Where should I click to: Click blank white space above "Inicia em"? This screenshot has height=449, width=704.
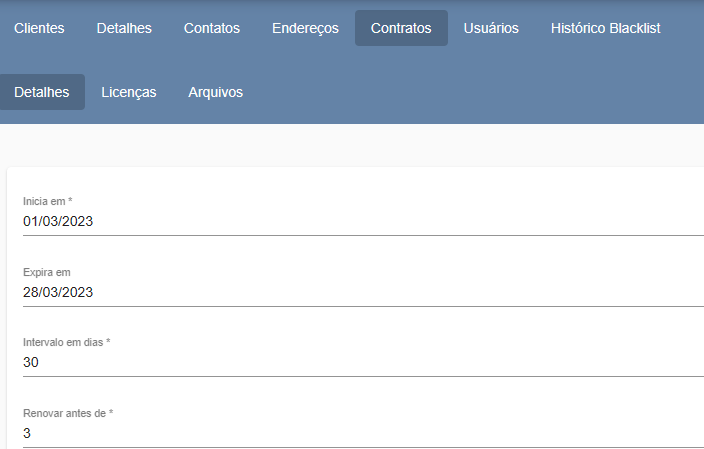[x=350, y=180]
